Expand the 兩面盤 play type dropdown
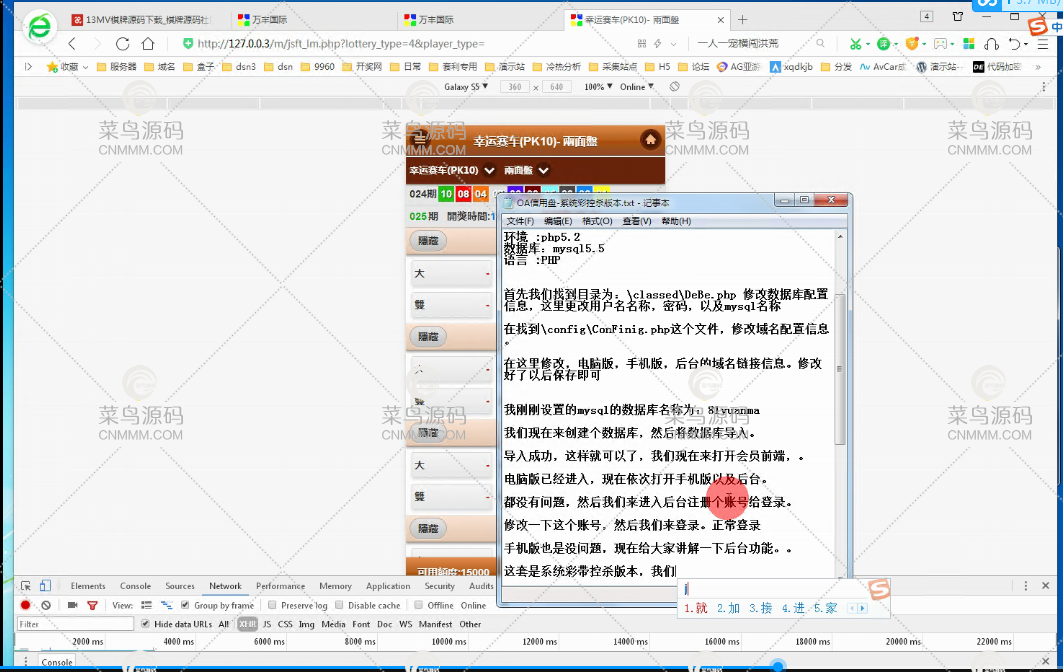Image resolution: width=1063 pixels, height=672 pixels. [544, 170]
